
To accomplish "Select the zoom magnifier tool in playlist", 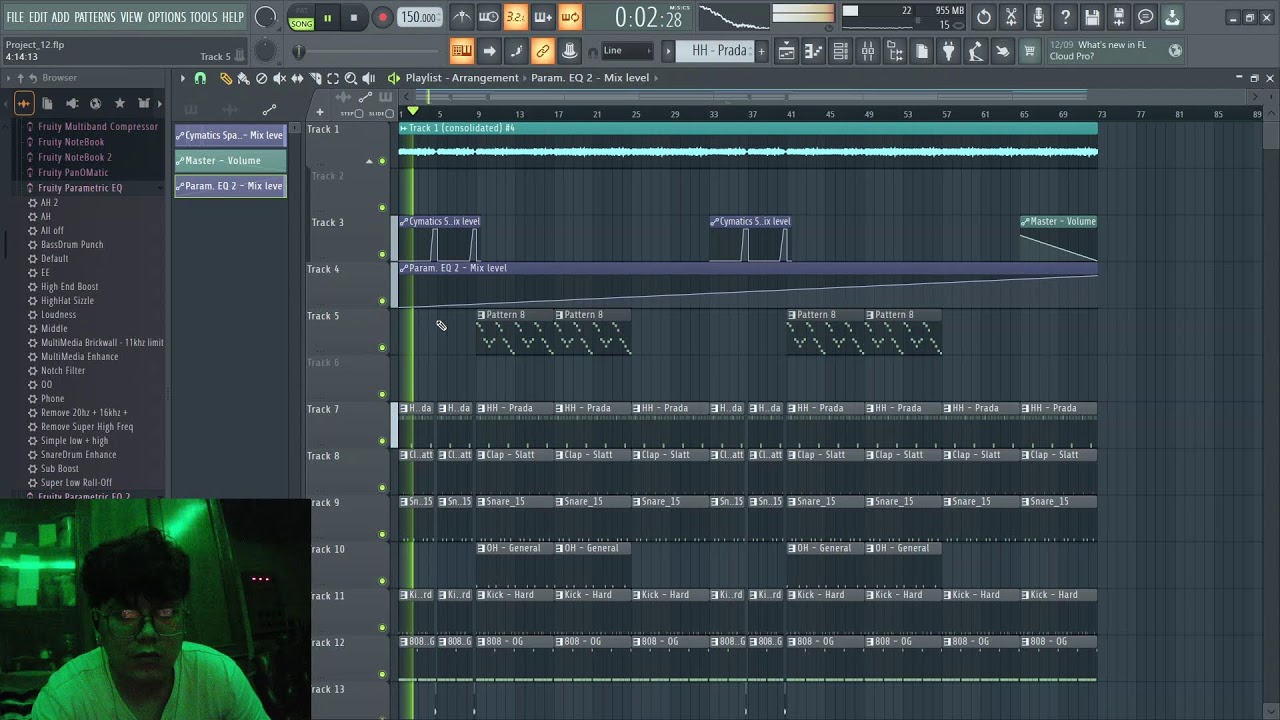I will (351, 78).
